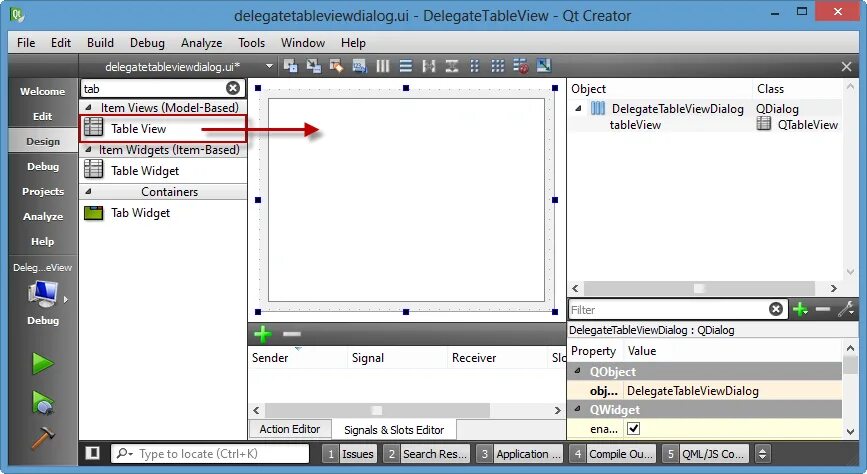The height and width of the screenshot is (474, 867).
Task: Open property editor wrench settings
Action: 847,309
